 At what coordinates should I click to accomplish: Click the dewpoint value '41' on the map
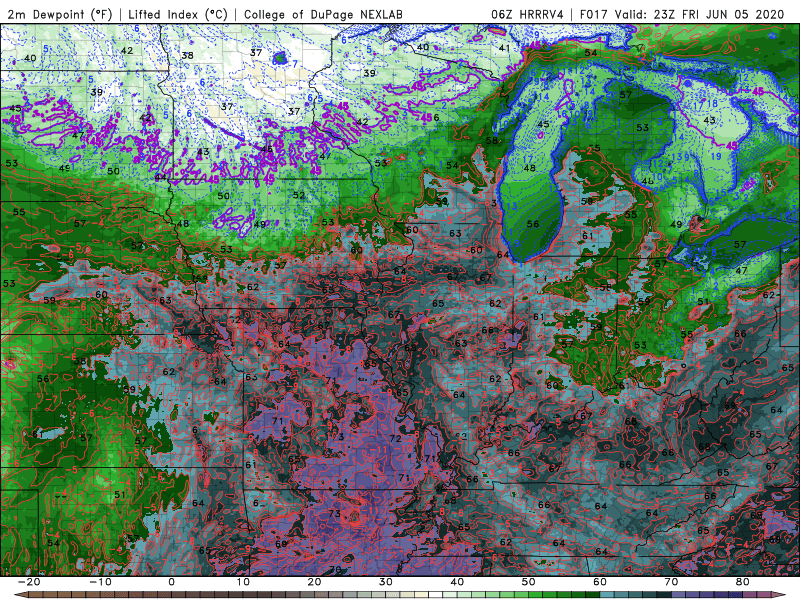pyautogui.click(x=504, y=48)
